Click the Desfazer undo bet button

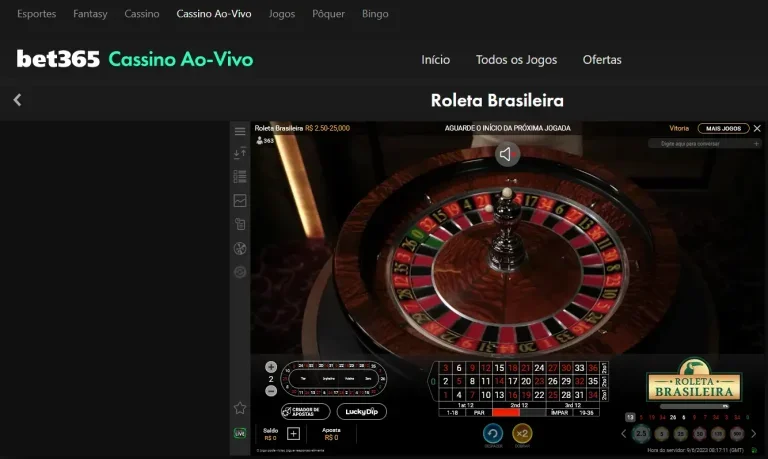[x=493, y=434]
